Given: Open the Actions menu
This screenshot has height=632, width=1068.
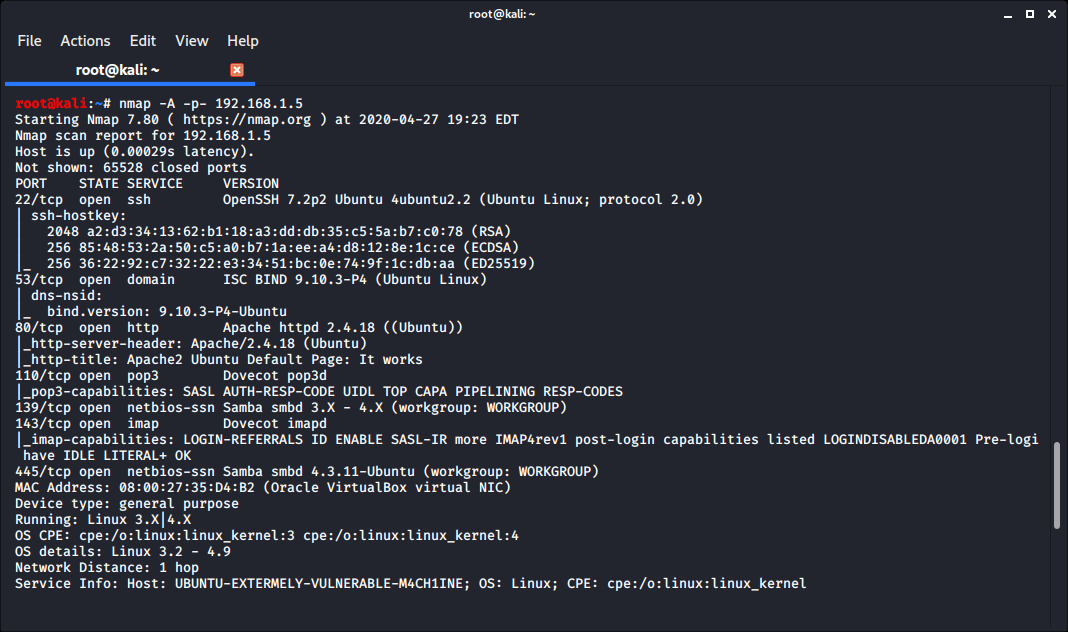Looking at the screenshot, I should point(85,41).
